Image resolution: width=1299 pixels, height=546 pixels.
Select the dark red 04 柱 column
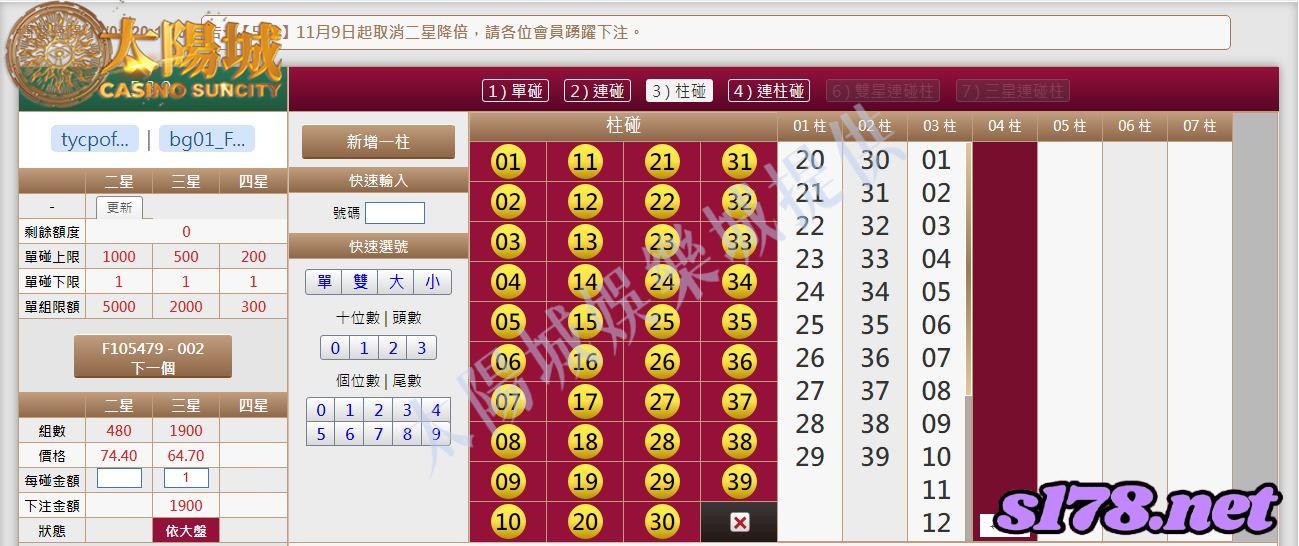pos(1004,340)
